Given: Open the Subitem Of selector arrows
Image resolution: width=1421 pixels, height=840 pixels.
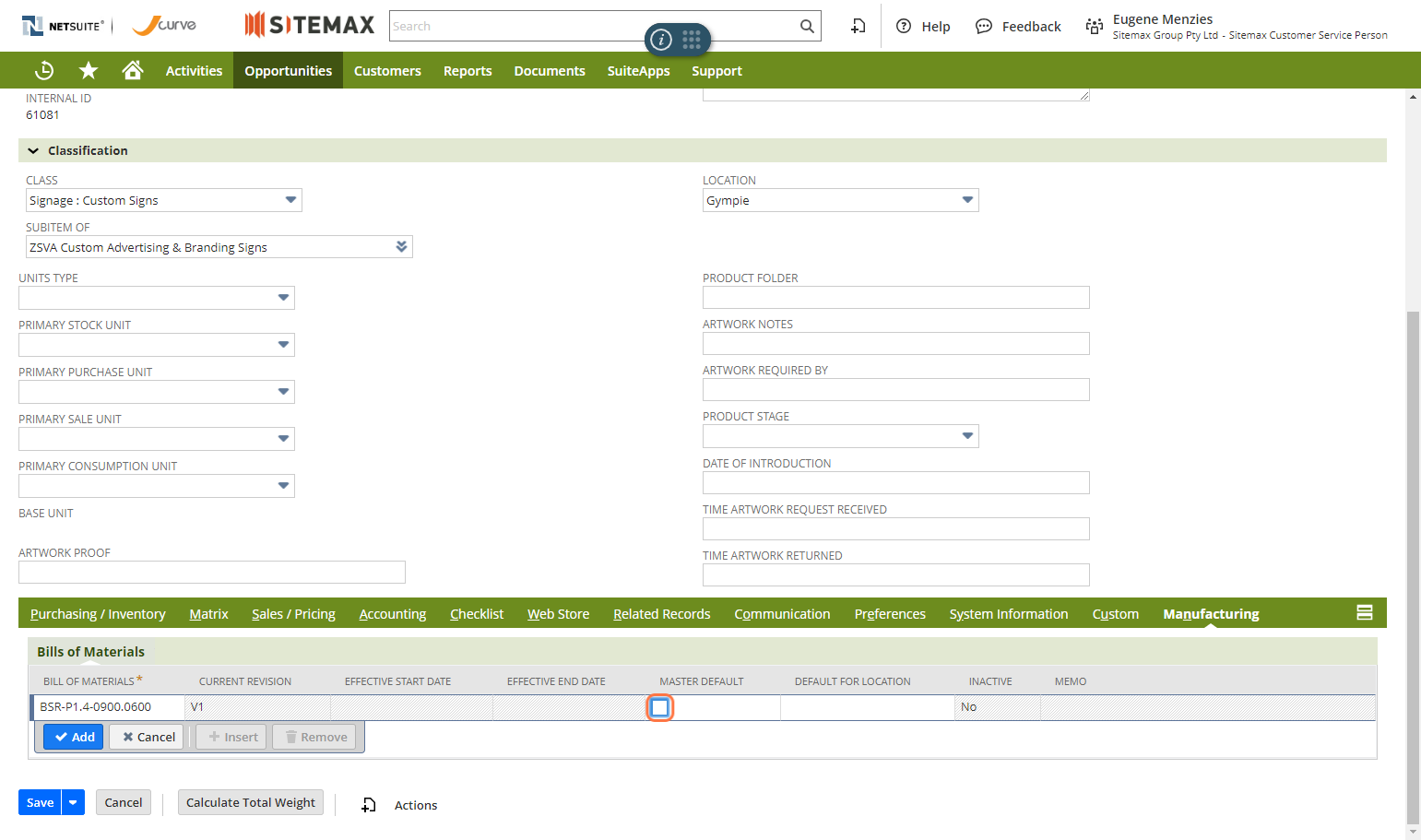Looking at the screenshot, I should pyautogui.click(x=401, y=246).
